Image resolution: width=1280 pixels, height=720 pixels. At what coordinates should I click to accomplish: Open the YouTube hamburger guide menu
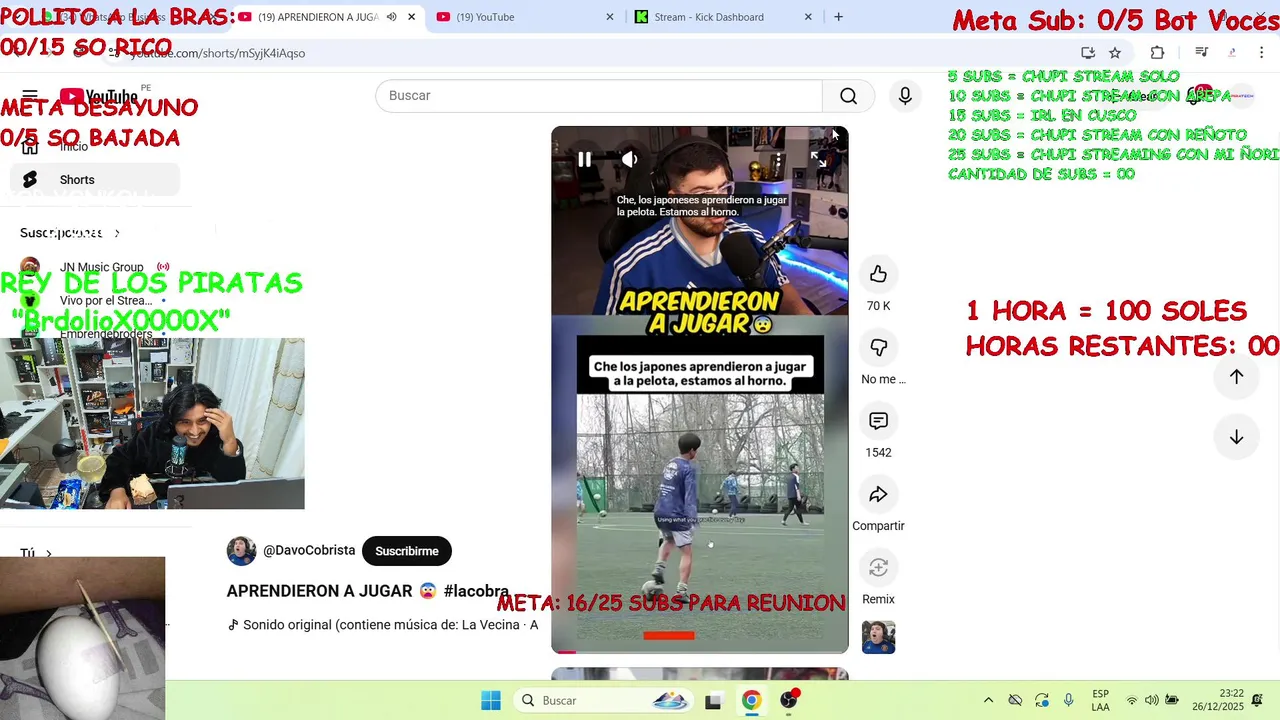click(x=30, y=96)
